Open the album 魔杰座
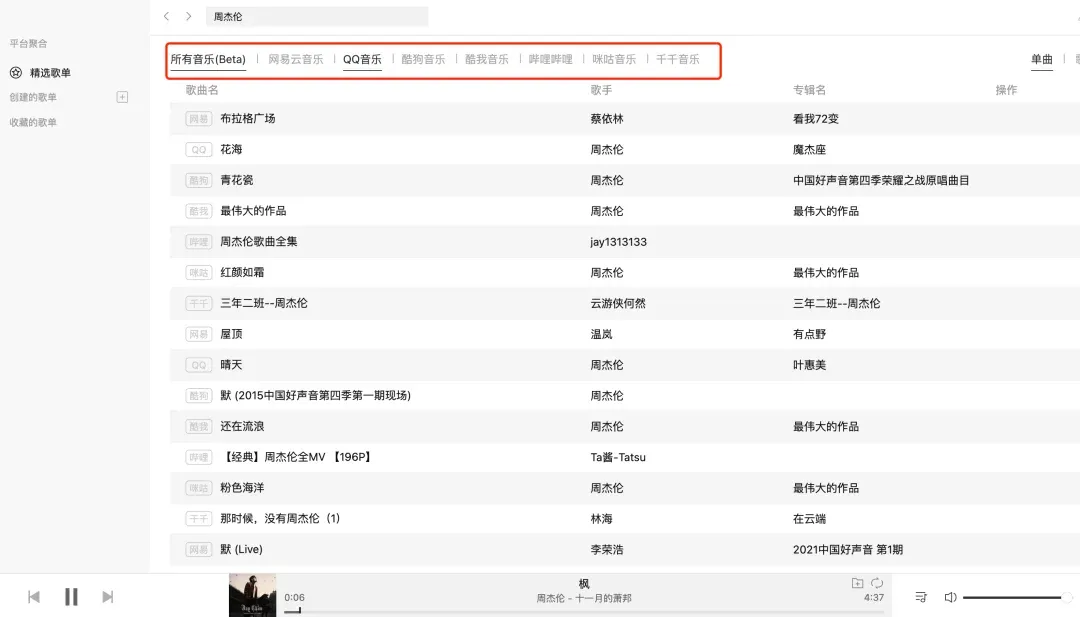The height and width of the screenshot is (617, 1080). (809, 149)
